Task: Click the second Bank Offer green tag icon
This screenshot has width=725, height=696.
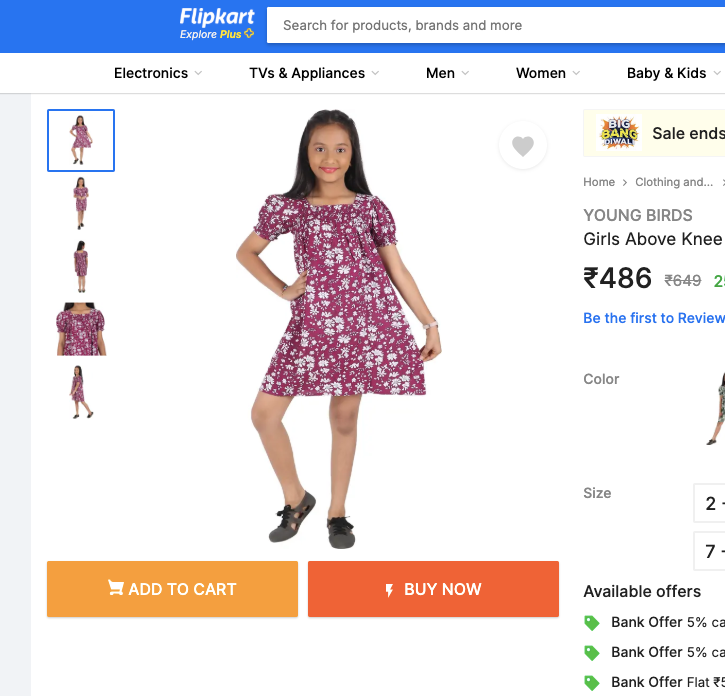Action: click(x=592, y=652)
